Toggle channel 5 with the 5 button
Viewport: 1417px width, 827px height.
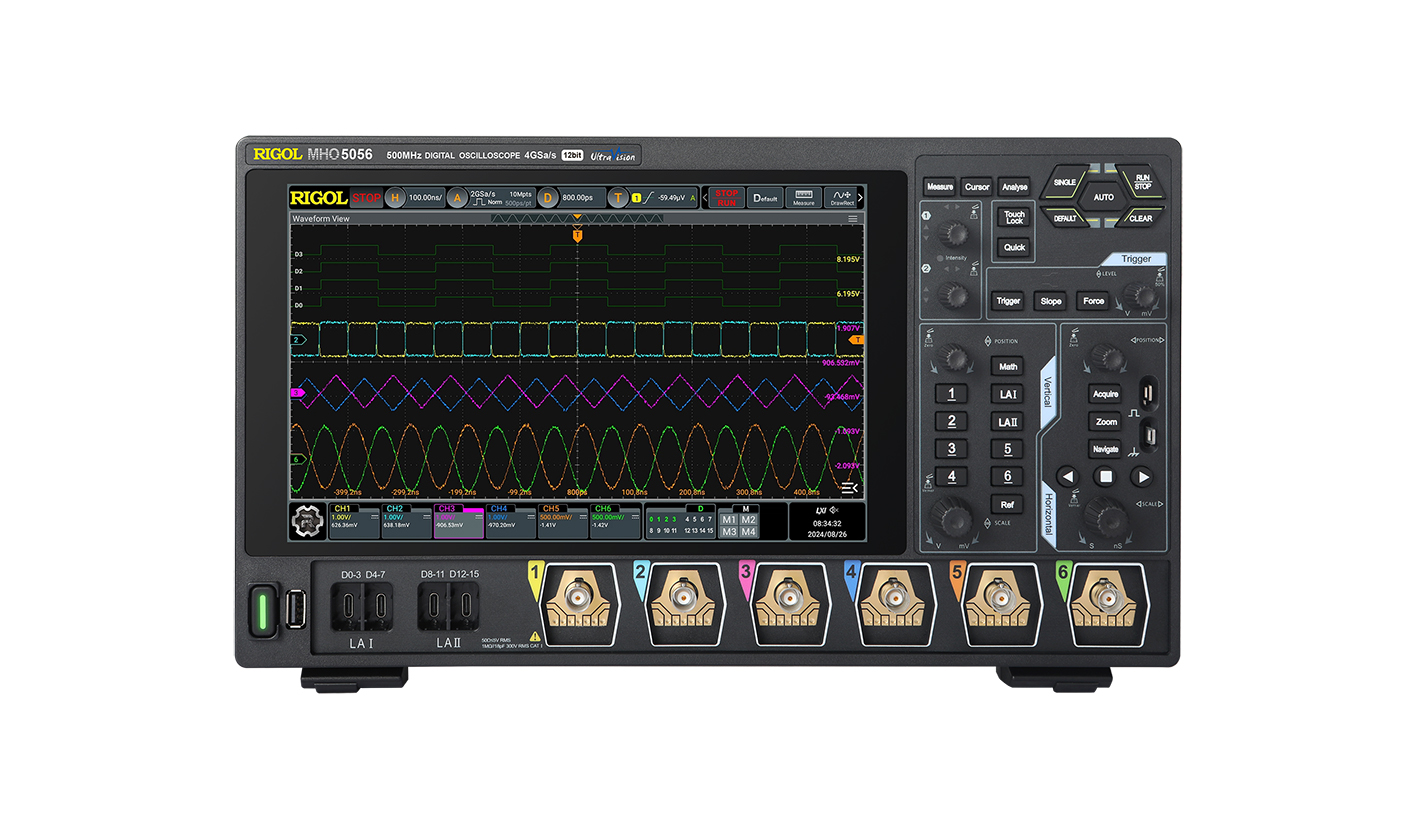[x=1008, y=450]
